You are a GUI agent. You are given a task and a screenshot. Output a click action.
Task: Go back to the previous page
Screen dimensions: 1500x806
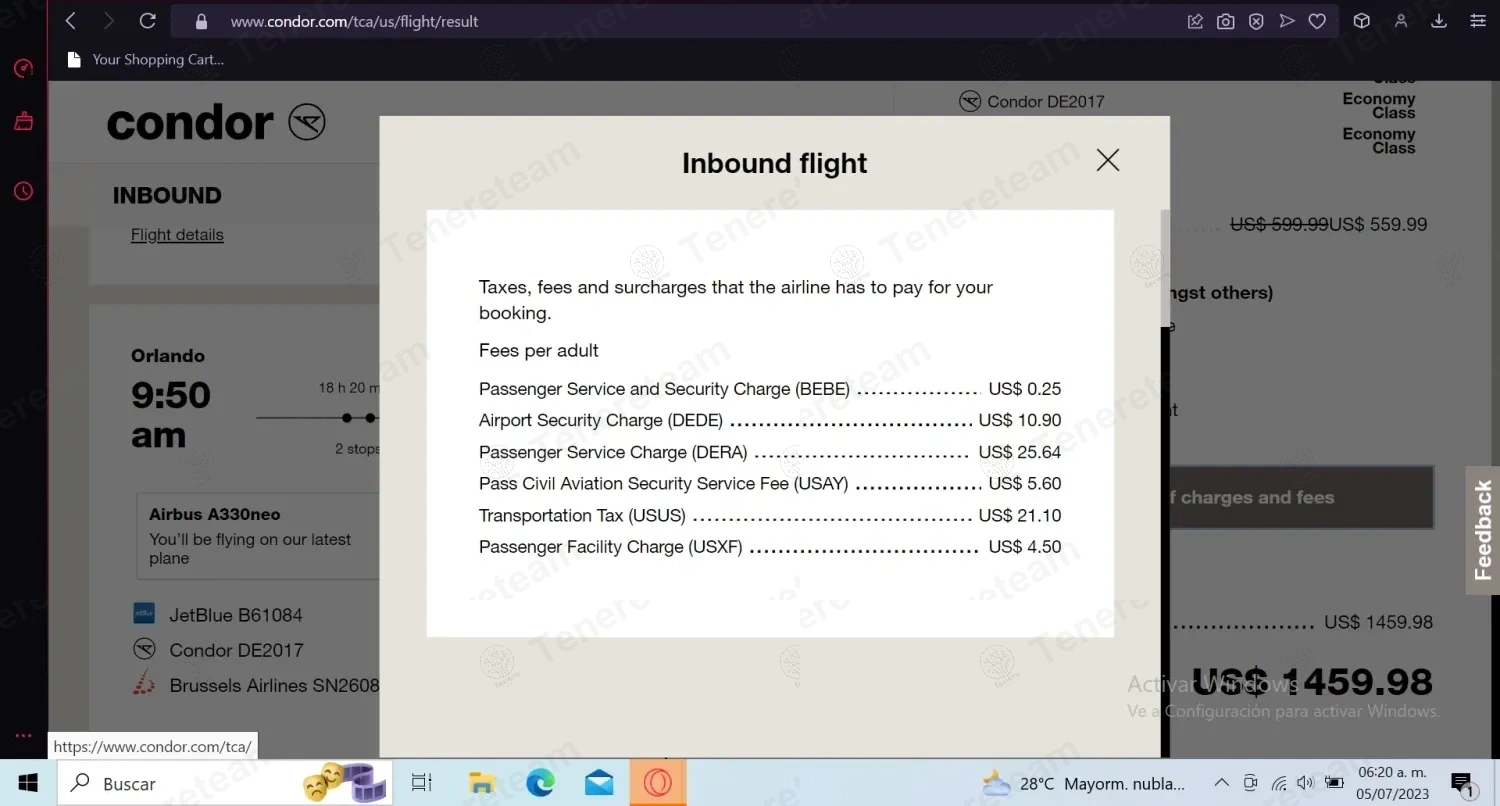(x=70, y=21)
